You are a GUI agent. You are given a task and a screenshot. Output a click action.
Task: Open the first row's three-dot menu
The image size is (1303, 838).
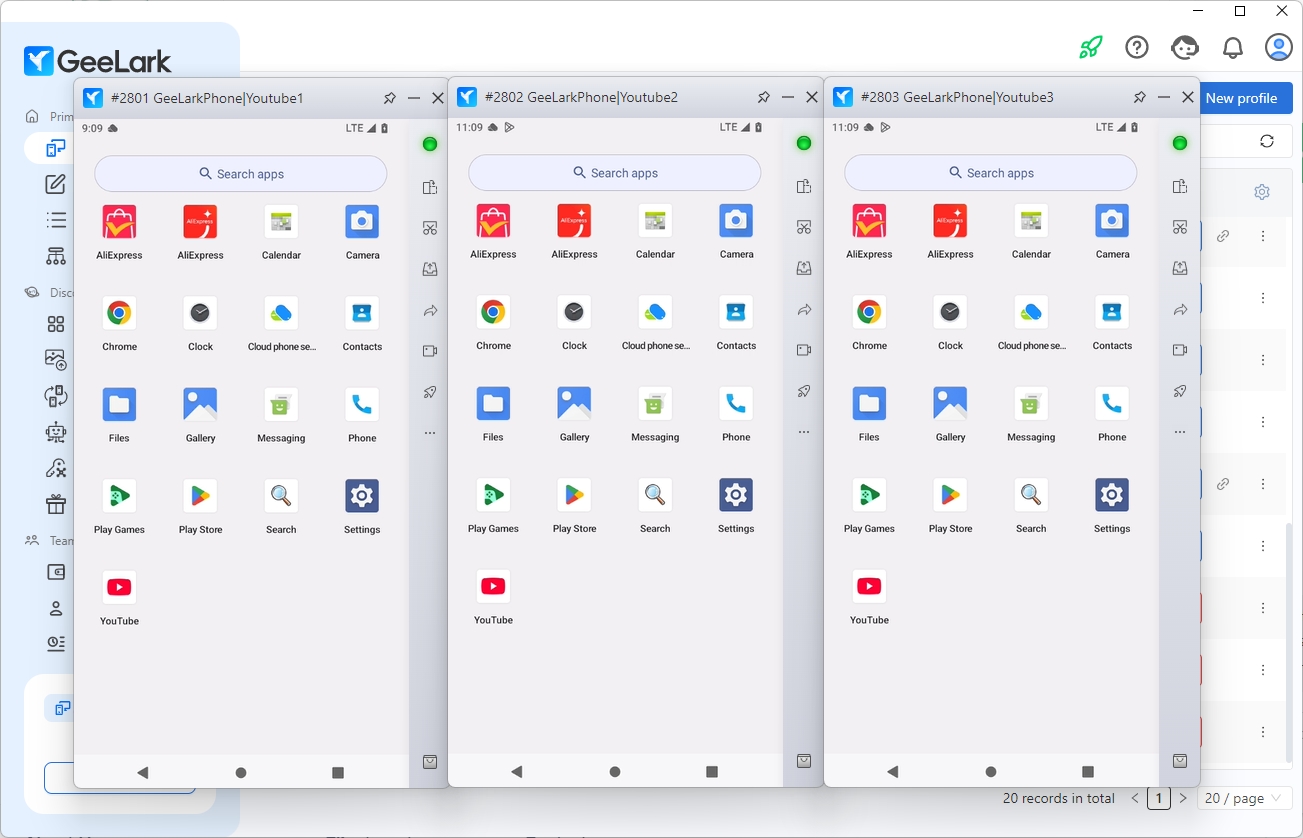pos(1263,236)
